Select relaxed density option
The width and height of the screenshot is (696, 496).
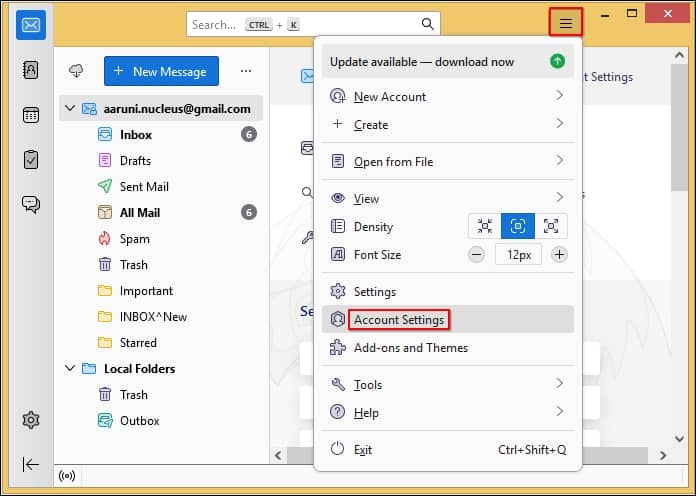(551, 227)
